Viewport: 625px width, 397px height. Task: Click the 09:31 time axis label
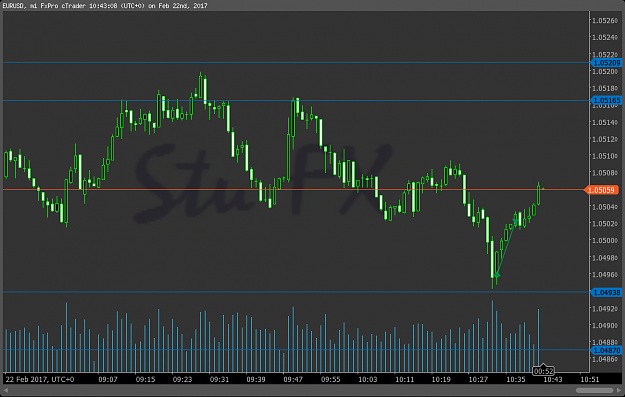[x=219, y=379]
